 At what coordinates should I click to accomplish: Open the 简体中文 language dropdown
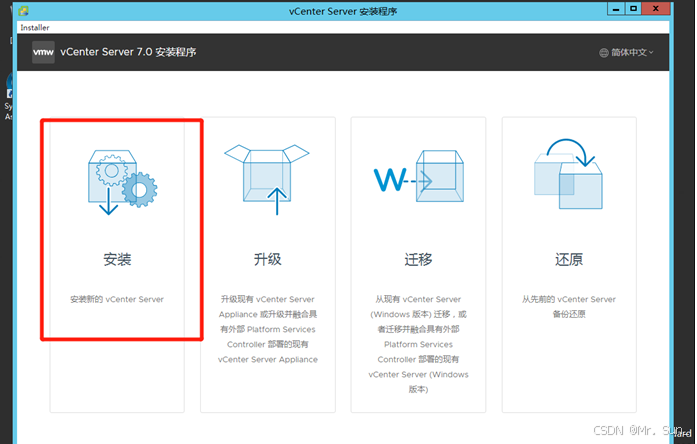(627, 52)
